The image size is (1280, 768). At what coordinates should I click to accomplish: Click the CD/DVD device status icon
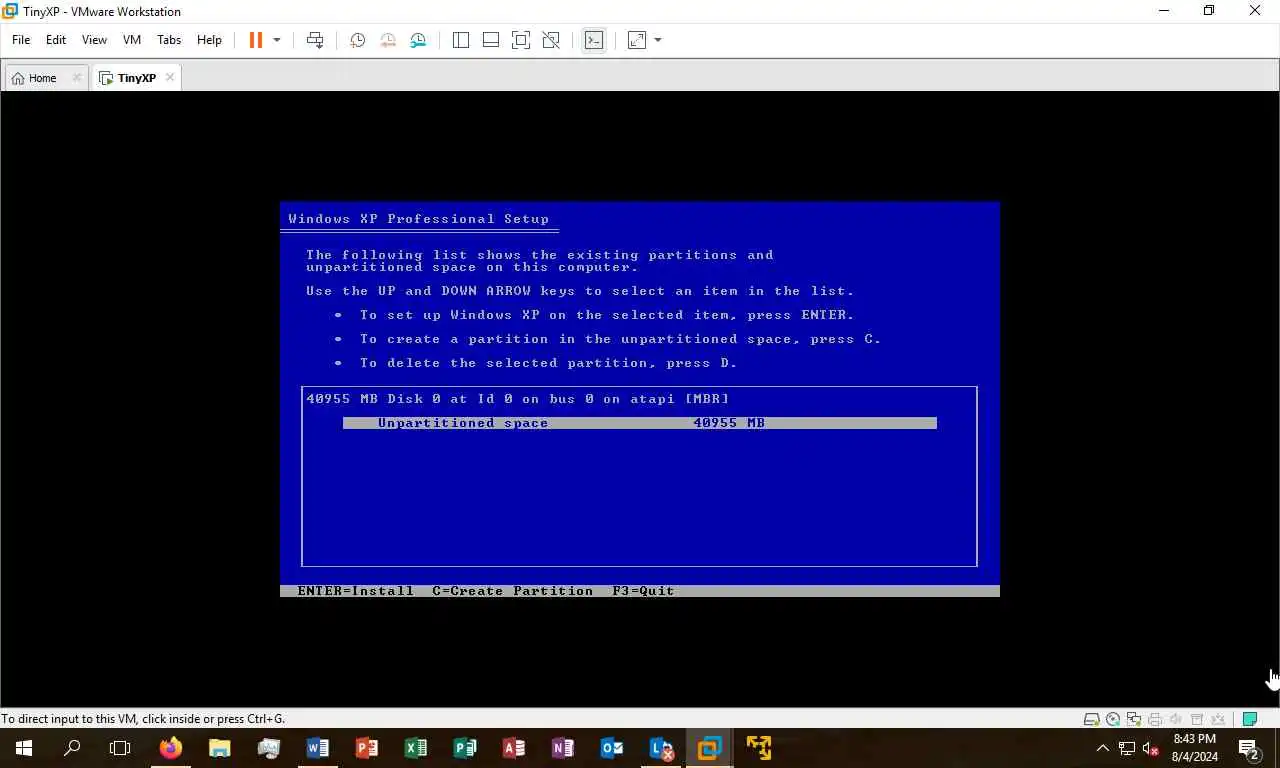click(x=1113, y=719)
